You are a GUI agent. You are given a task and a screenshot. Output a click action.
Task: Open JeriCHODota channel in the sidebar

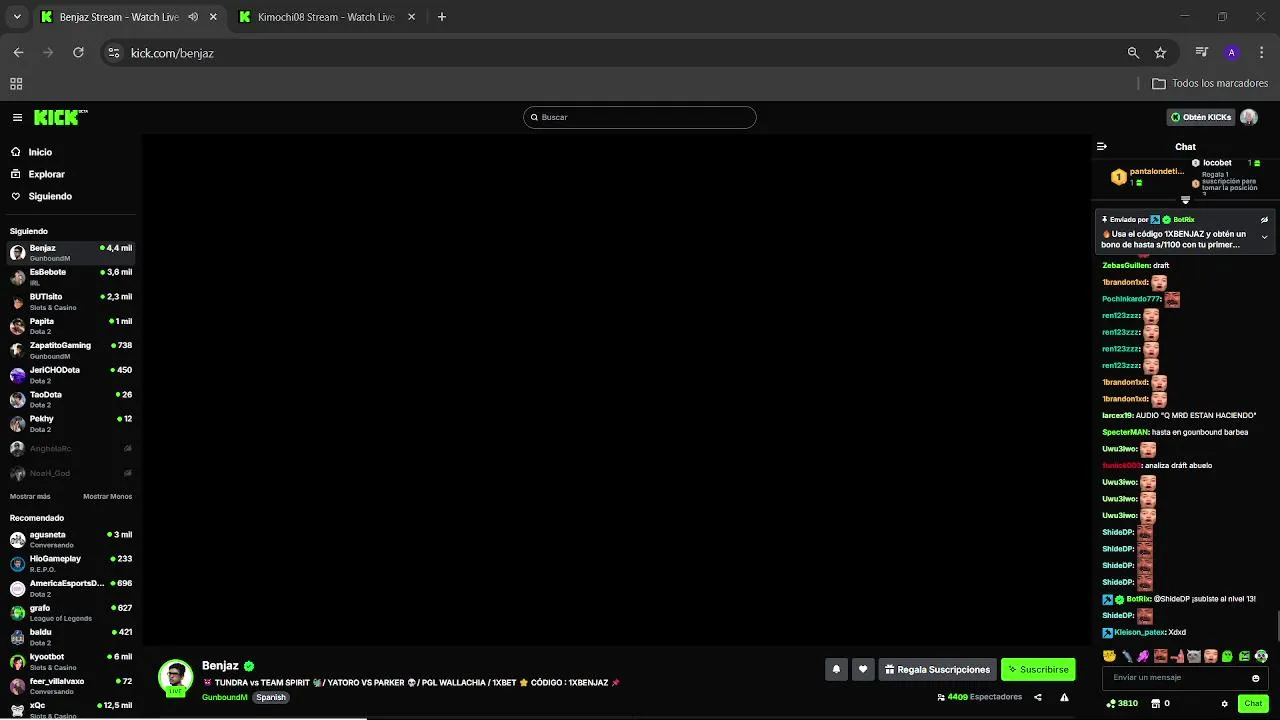[x=70, y=375]
